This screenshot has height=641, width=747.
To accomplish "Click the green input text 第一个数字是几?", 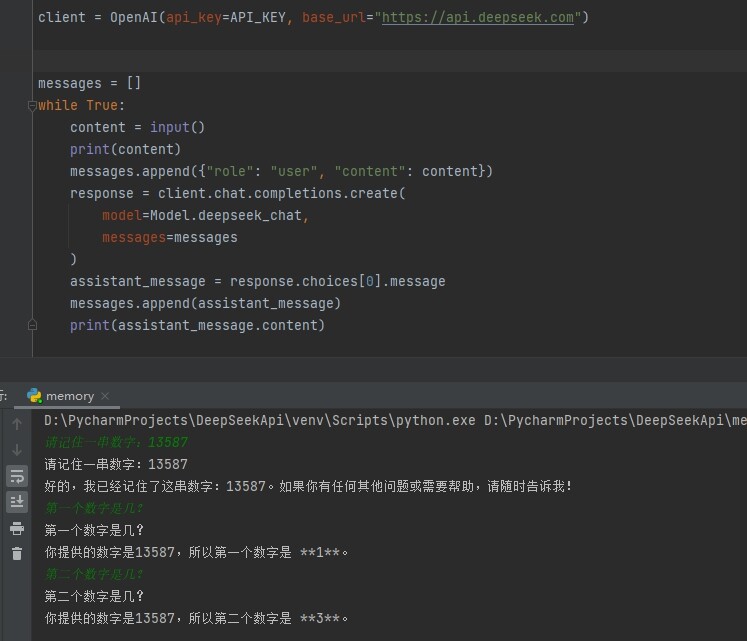I will point(95,508).
